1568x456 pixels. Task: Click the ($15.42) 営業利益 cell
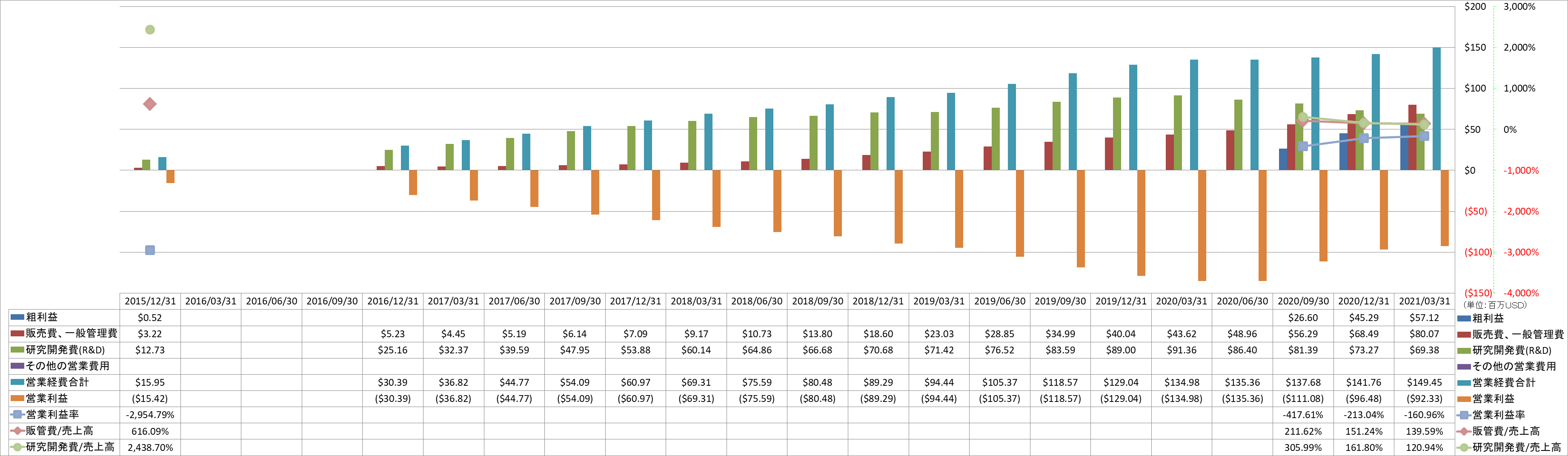click(150, 399)
